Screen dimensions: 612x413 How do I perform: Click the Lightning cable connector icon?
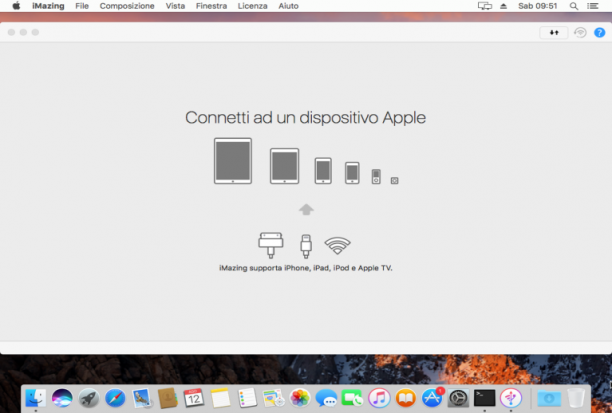tap(306, 246)
